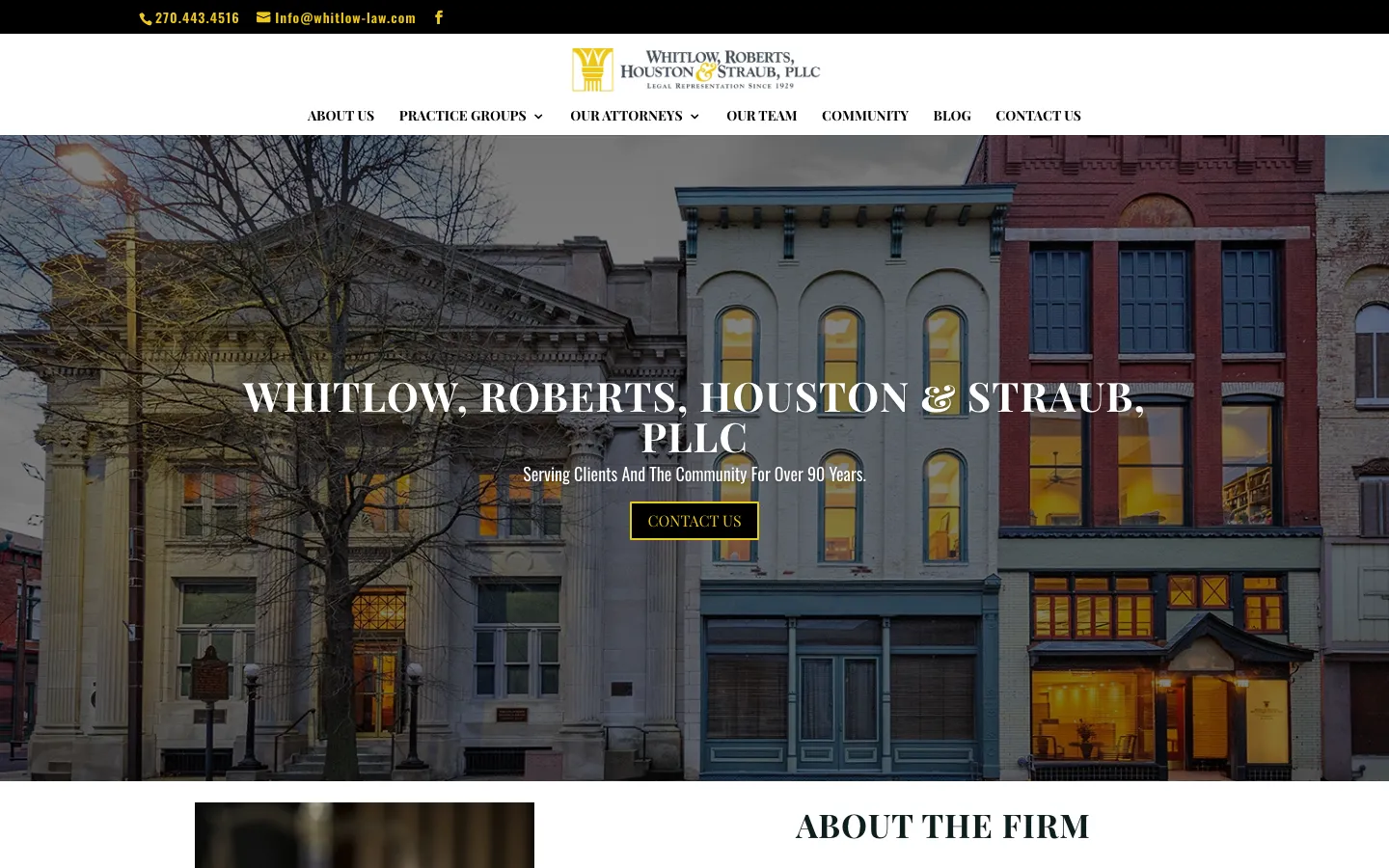The width and height of the screenshot is (1389, 868).
Task: Open the Info@whitlow-law.com email link
Action: 345,17
